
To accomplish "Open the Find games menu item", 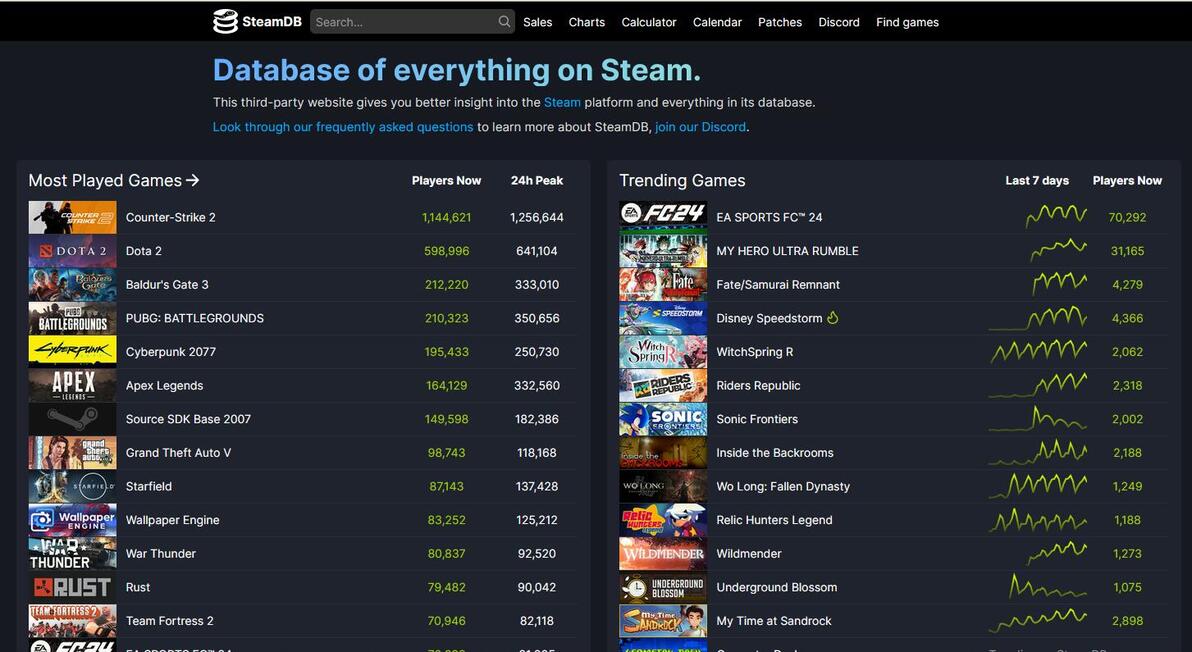I will [x=907, y=22].
